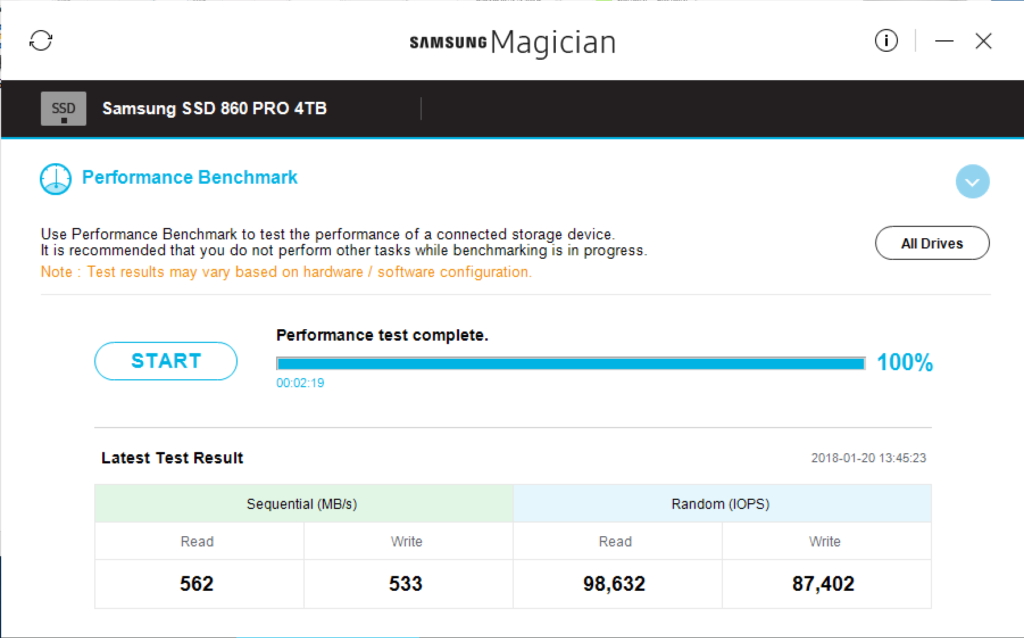Screen dimensions: 1024x638
Task: Click the test result timestamp
Action: coord(868,458)
